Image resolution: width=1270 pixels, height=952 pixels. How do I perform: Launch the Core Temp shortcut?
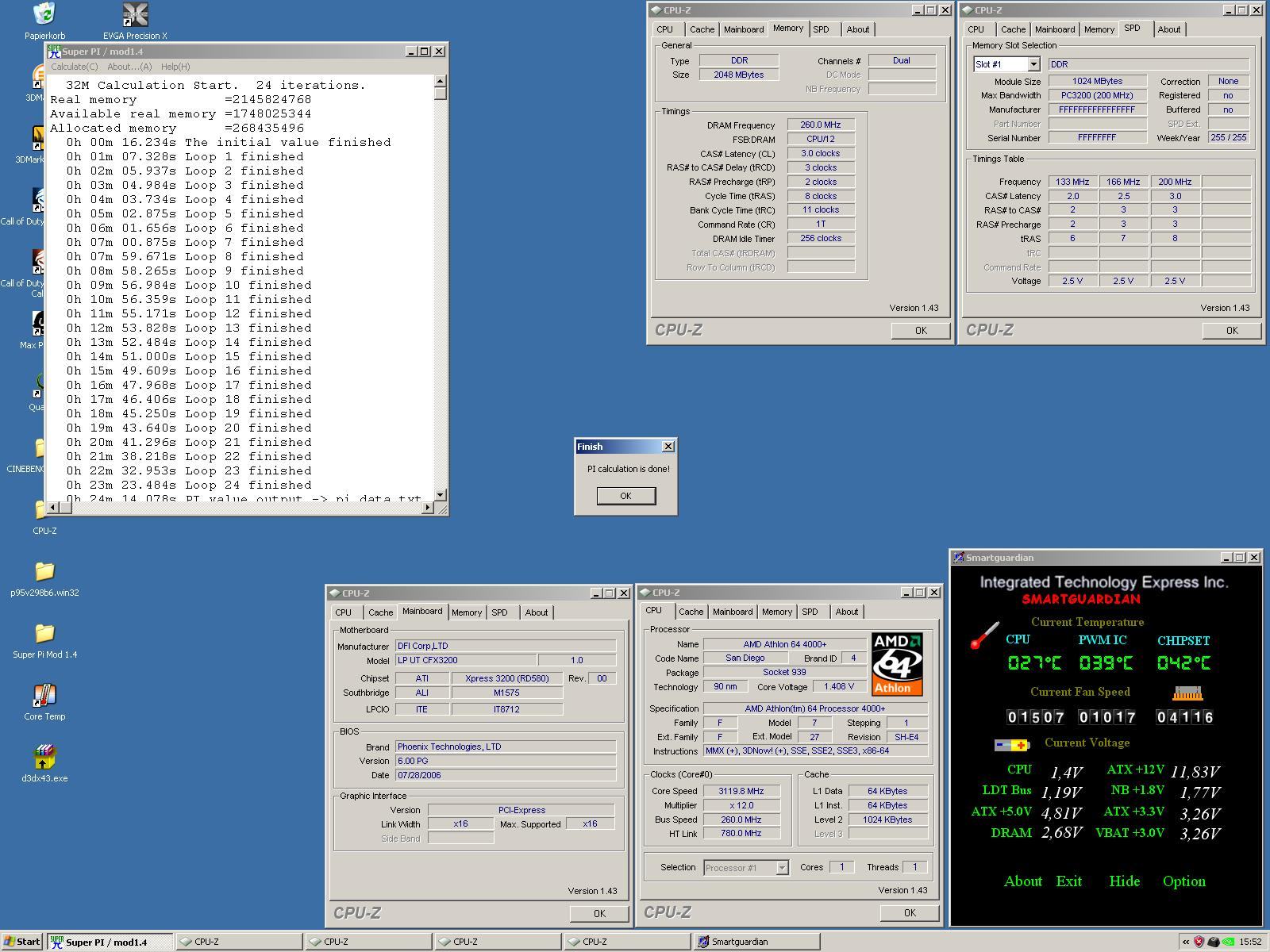click(44, 696)
